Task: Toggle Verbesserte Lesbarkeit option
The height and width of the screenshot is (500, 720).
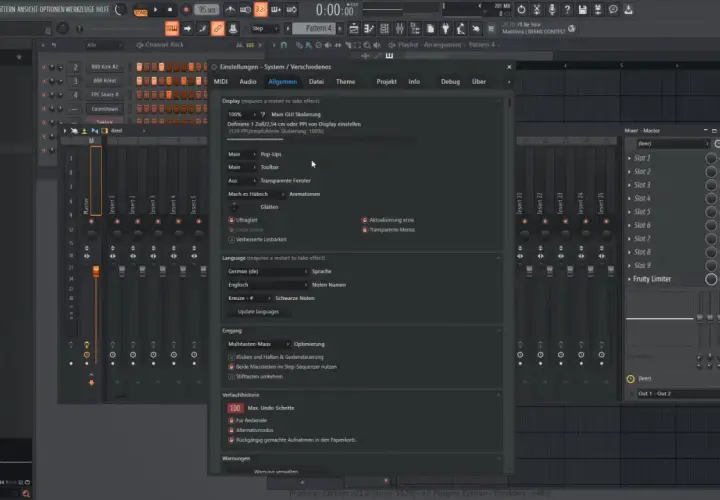Action: (x=258, y=239)
